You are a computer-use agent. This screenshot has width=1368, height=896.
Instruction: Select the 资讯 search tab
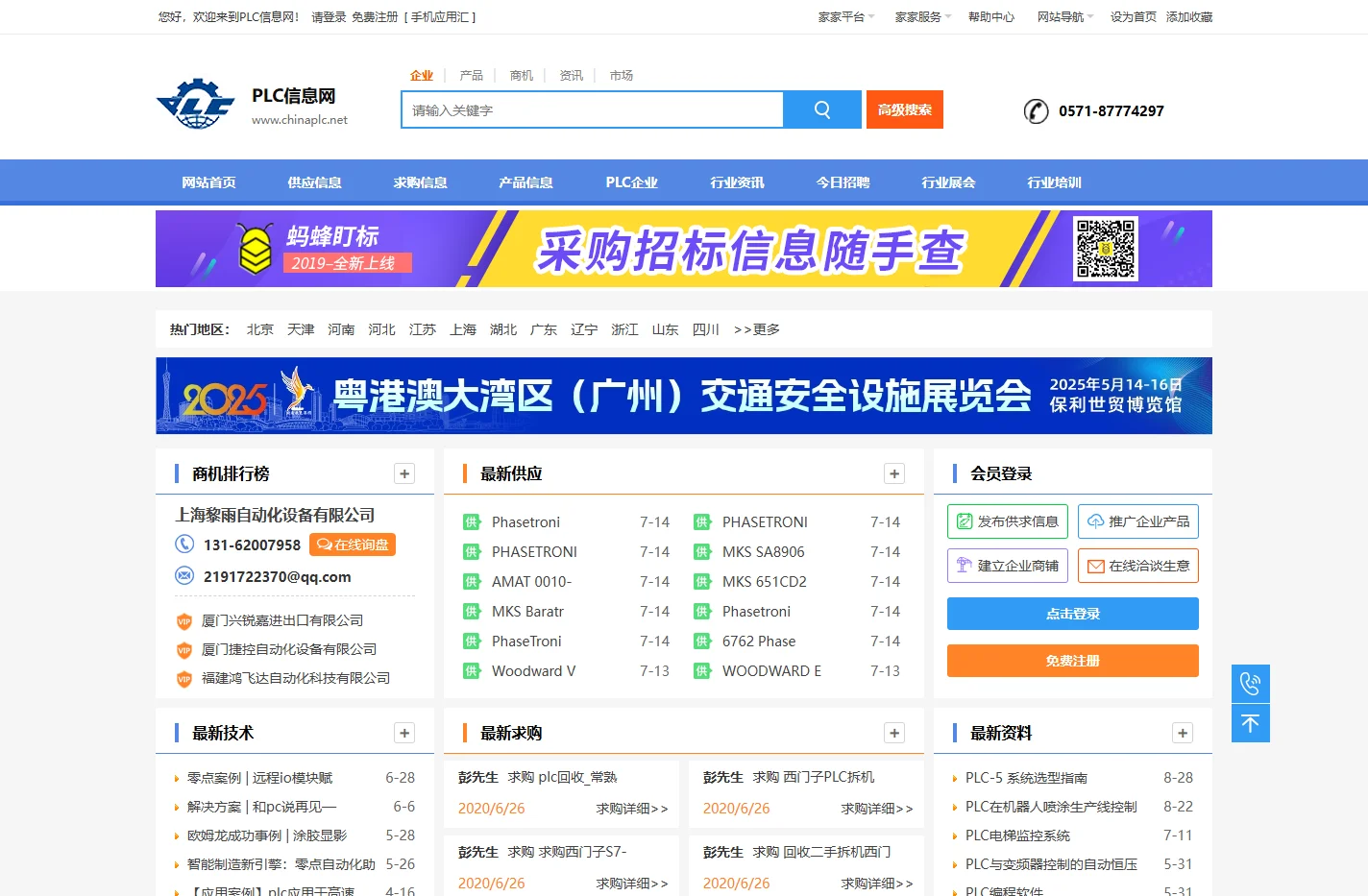(x=572, y=76)
